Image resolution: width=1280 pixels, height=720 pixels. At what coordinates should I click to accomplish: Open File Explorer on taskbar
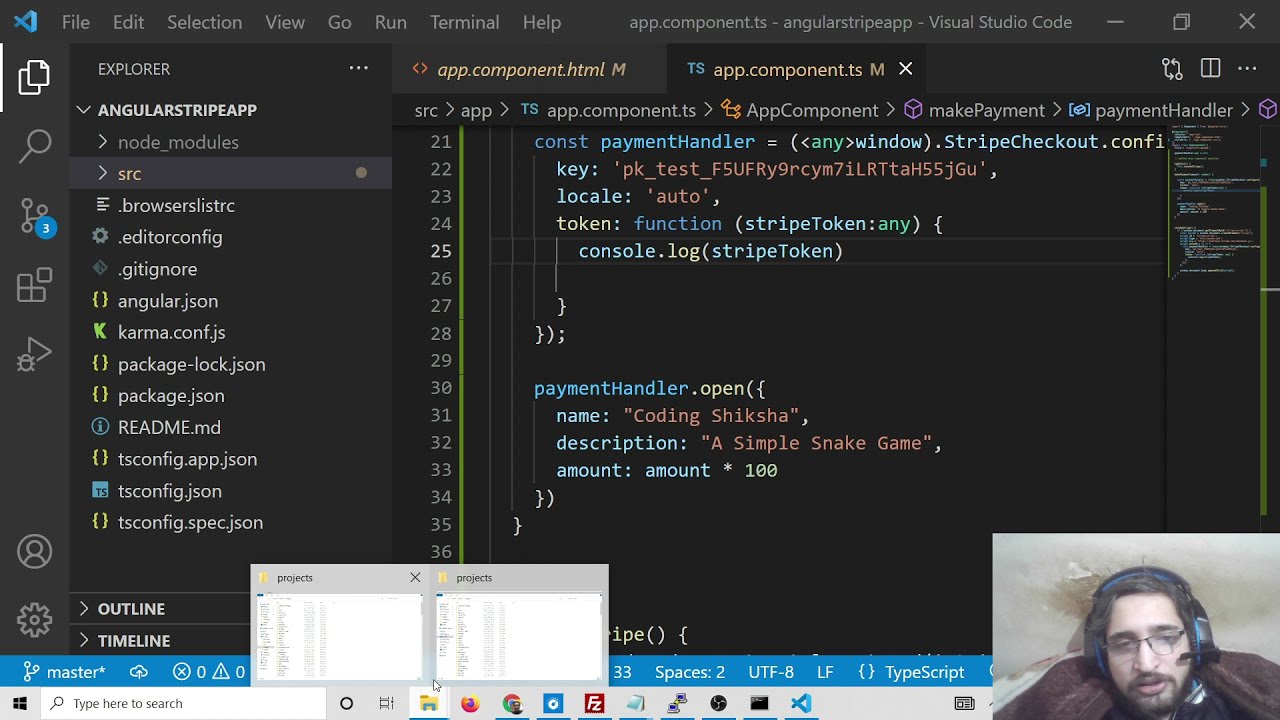pyautogui.click(x=428, y=703)
